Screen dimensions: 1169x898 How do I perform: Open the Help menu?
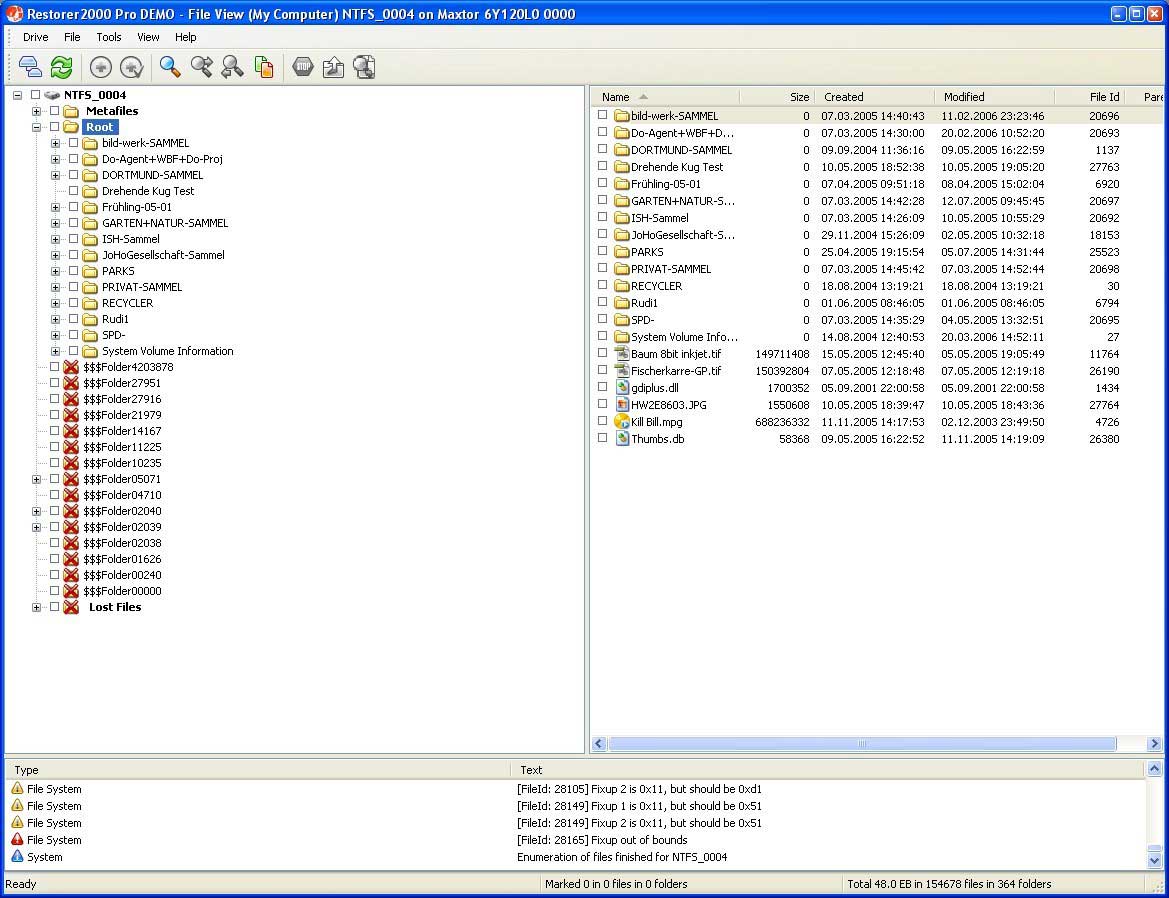pos(186,37)
